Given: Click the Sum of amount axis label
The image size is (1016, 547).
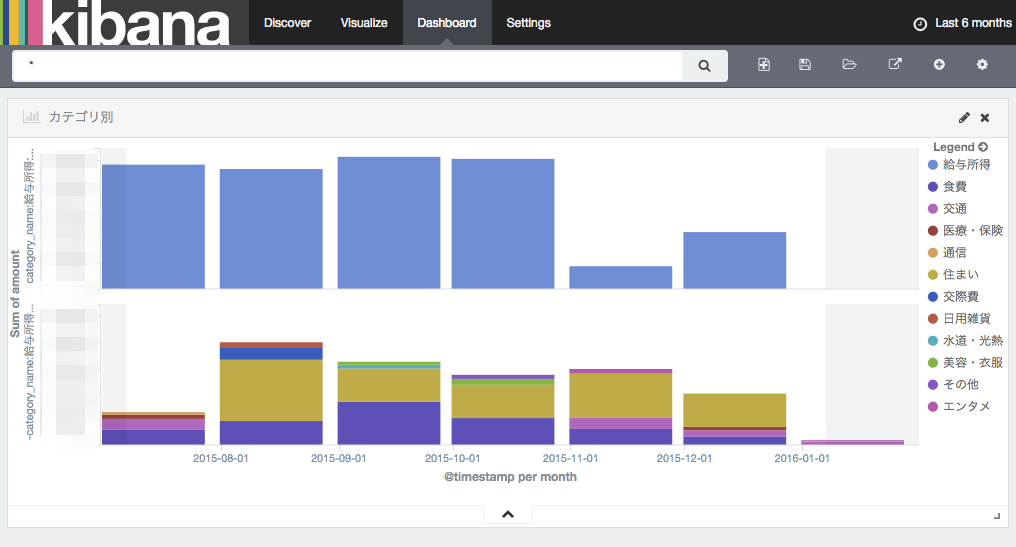Looking at the screenshot, I should pos(16,294).
